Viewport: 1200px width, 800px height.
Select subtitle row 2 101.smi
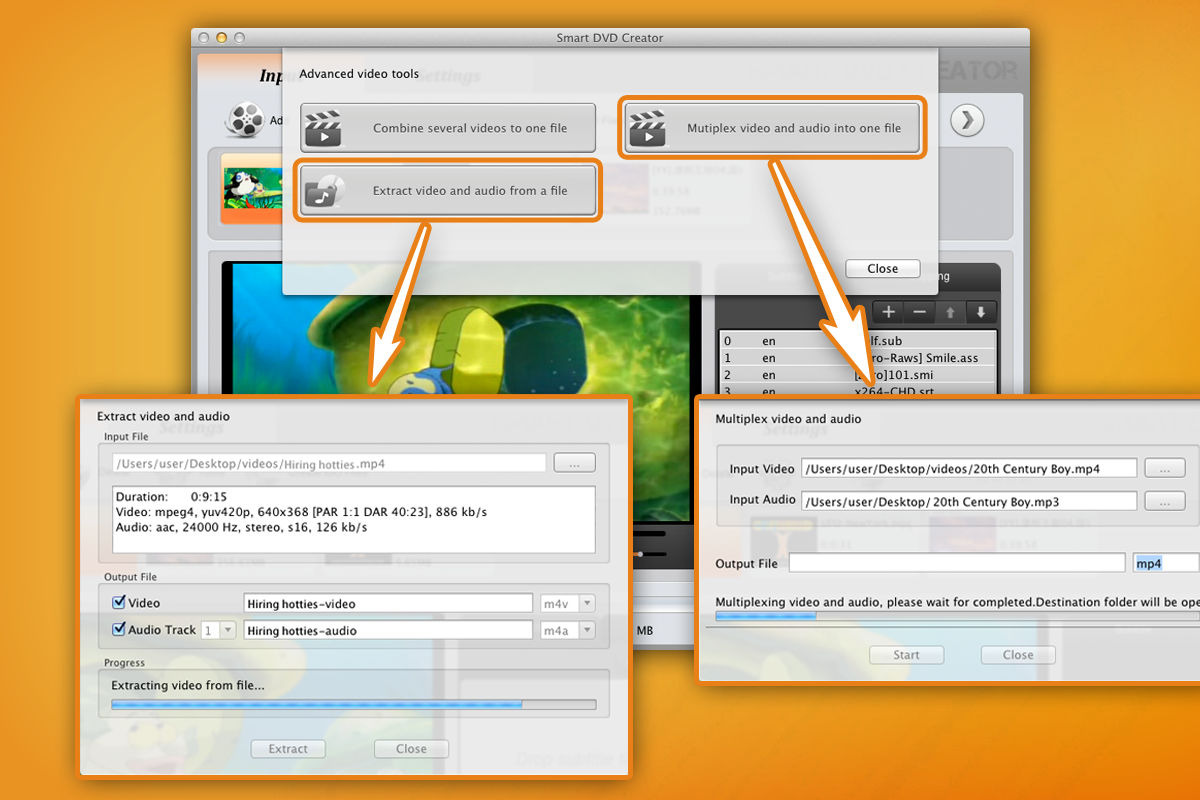pyautogui.click(x=858, y=374)
